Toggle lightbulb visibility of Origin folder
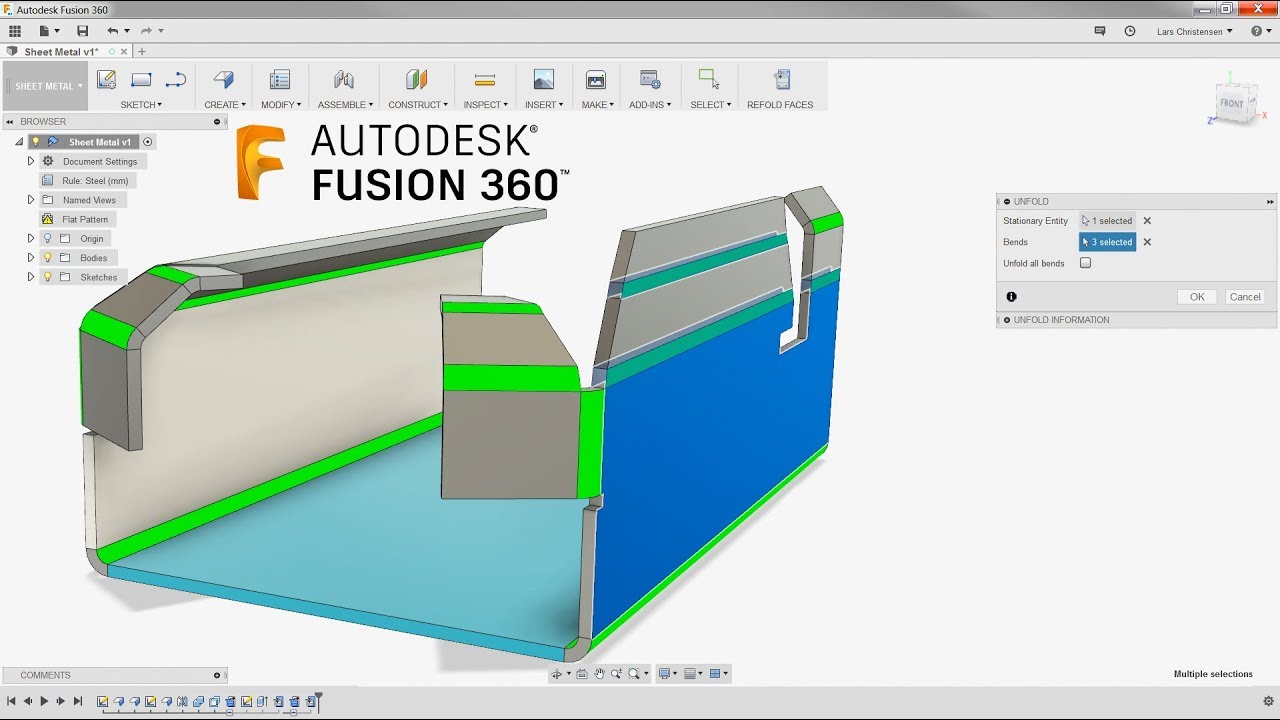This screenshot has width=1280, height=720. 47,239
